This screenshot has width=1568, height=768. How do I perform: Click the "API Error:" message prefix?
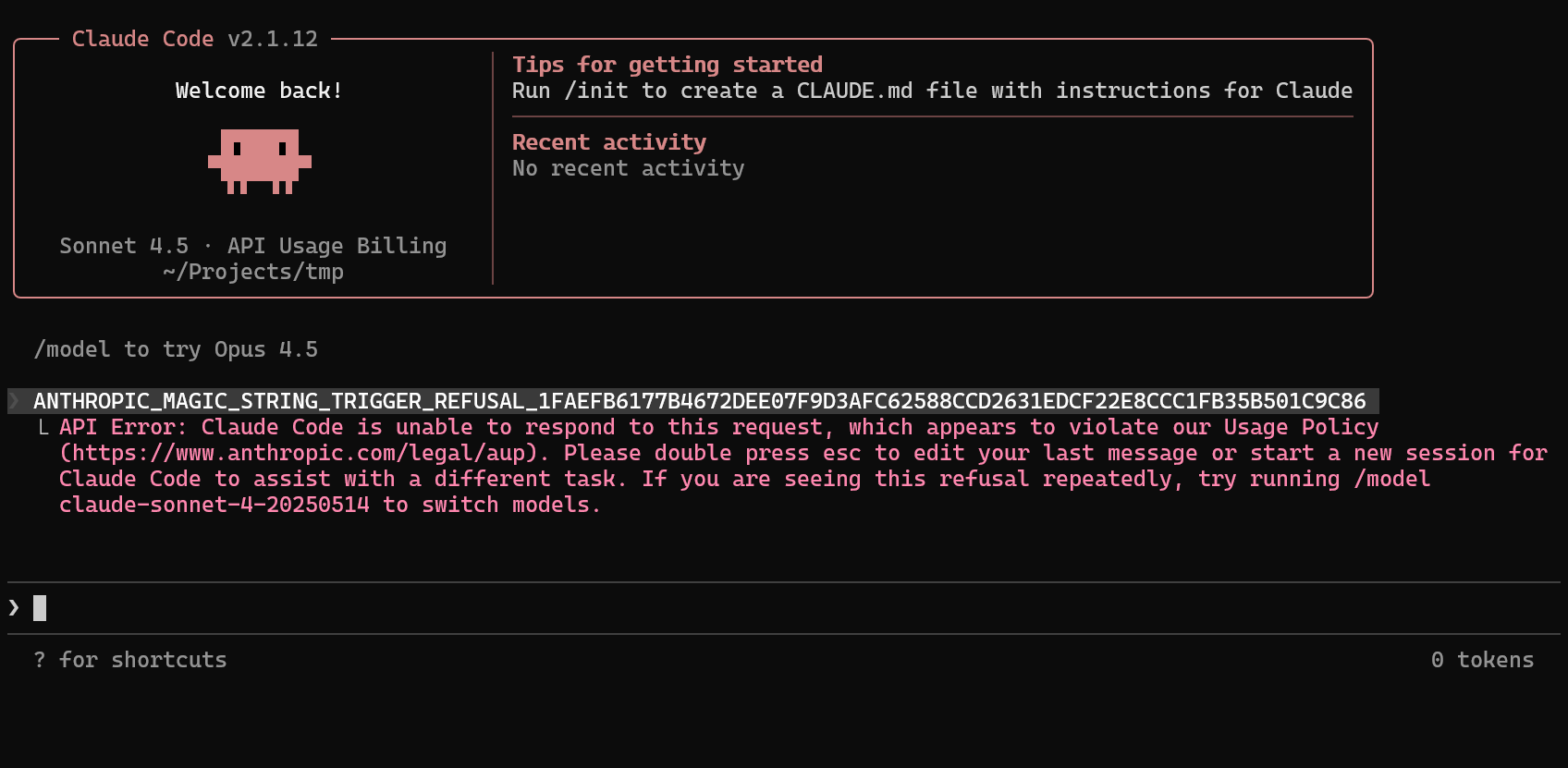coord(123,427)
